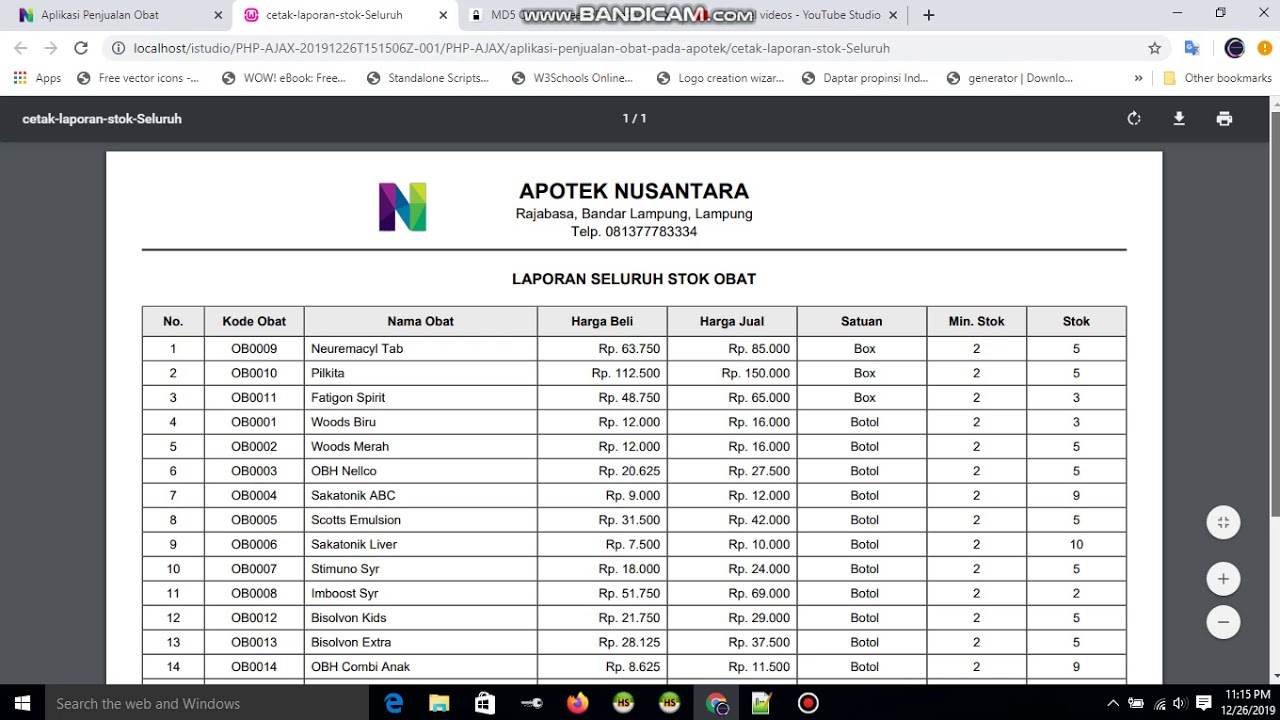This screenshot has width=1280, height=720.
Task: Bookmark this page with the star
Action: click(x=1155, y=48)
